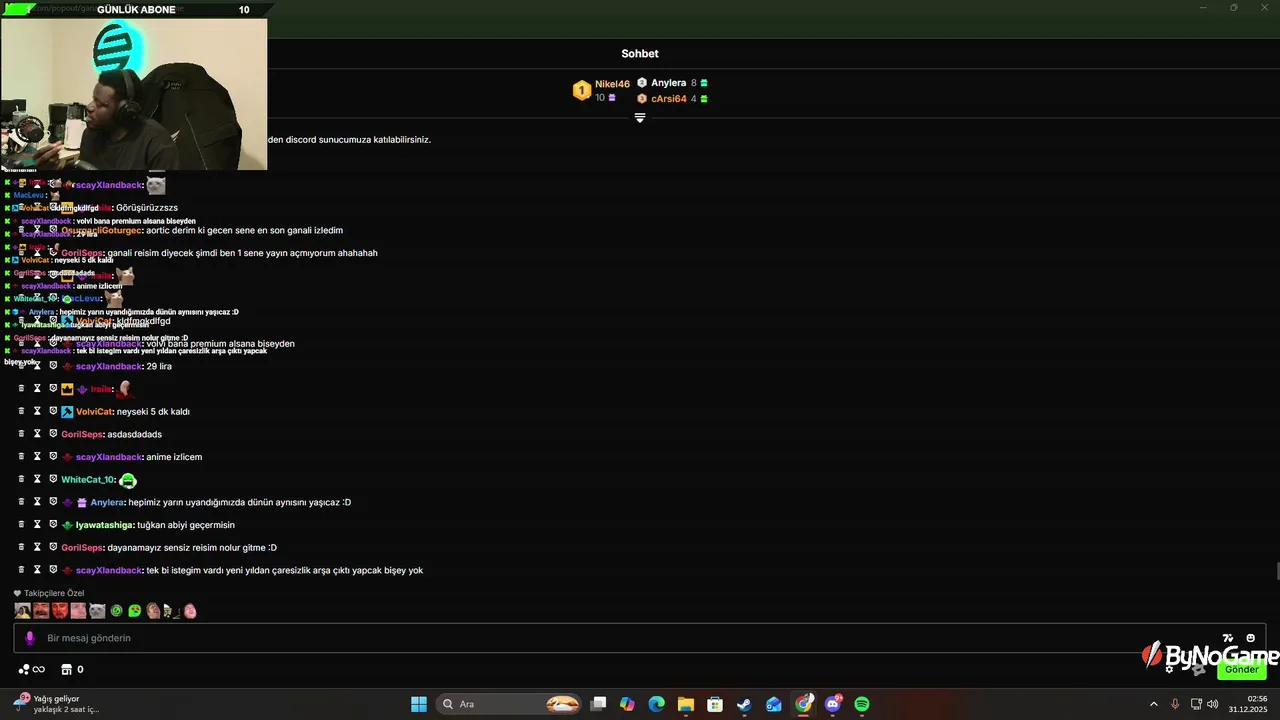Click the chat scrollbar on right edge
This screenshot has width=1280, height=720.
point(1277,571)
